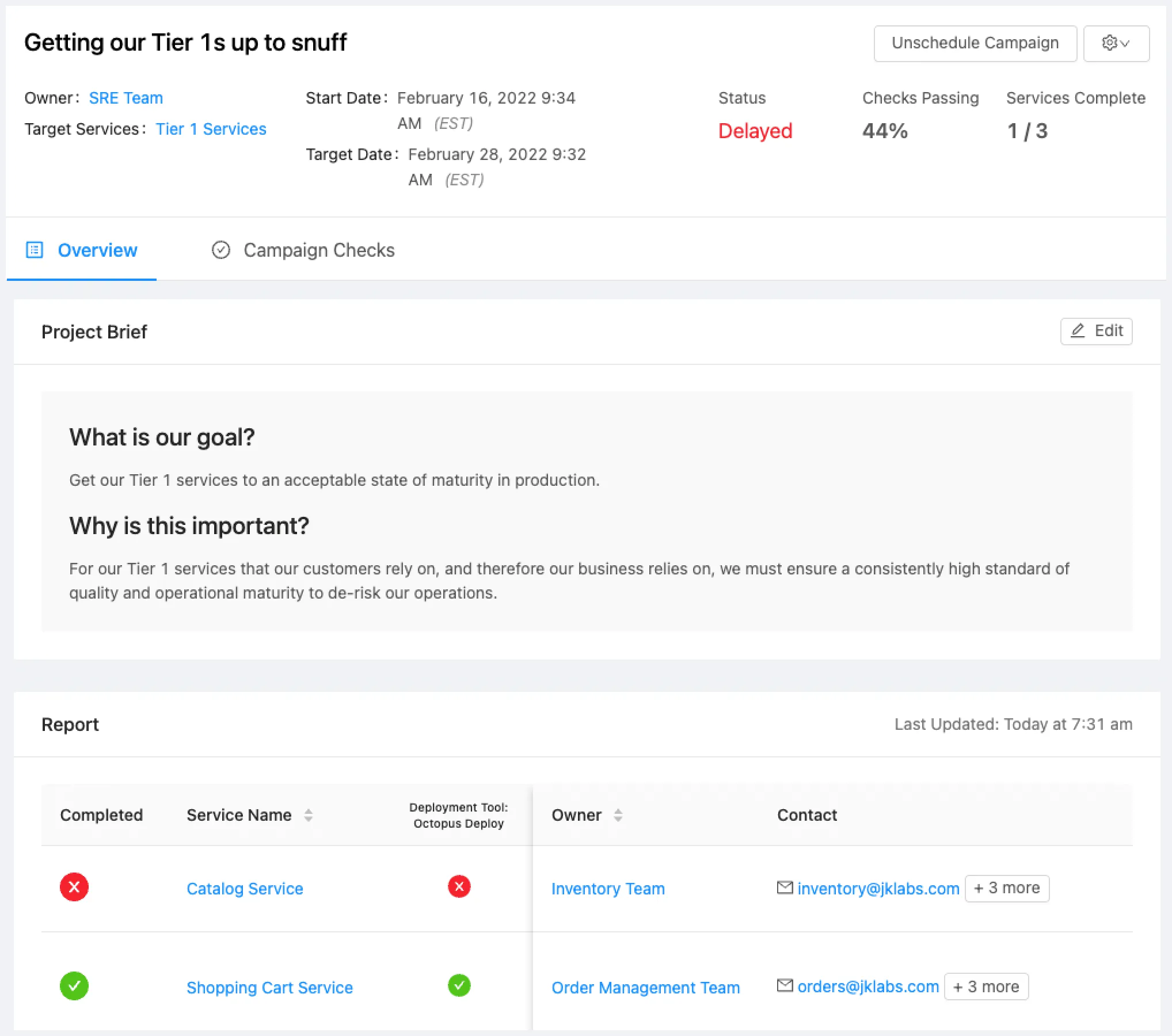
Task: Sort the table by Owner
Action: click(618, 815)
